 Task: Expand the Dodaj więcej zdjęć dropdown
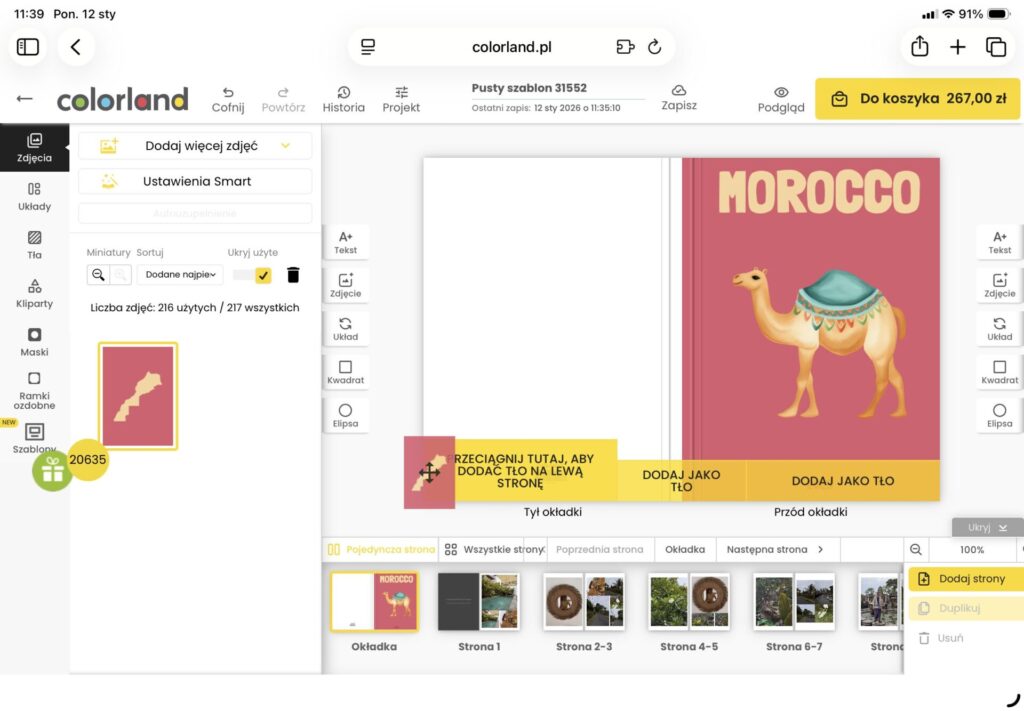click(x=285, y=146)
